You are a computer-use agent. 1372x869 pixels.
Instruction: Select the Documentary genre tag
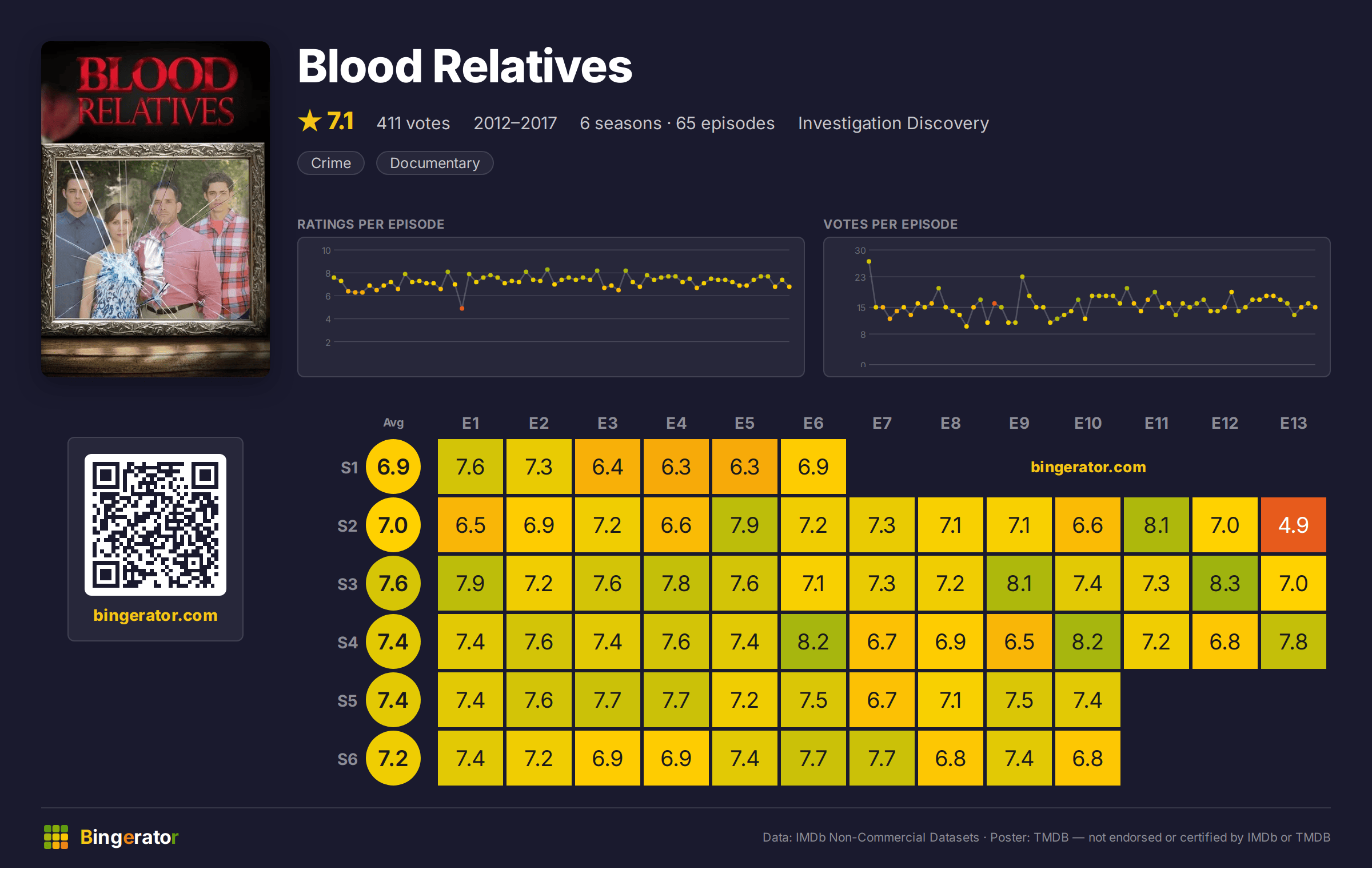[434, 163]
